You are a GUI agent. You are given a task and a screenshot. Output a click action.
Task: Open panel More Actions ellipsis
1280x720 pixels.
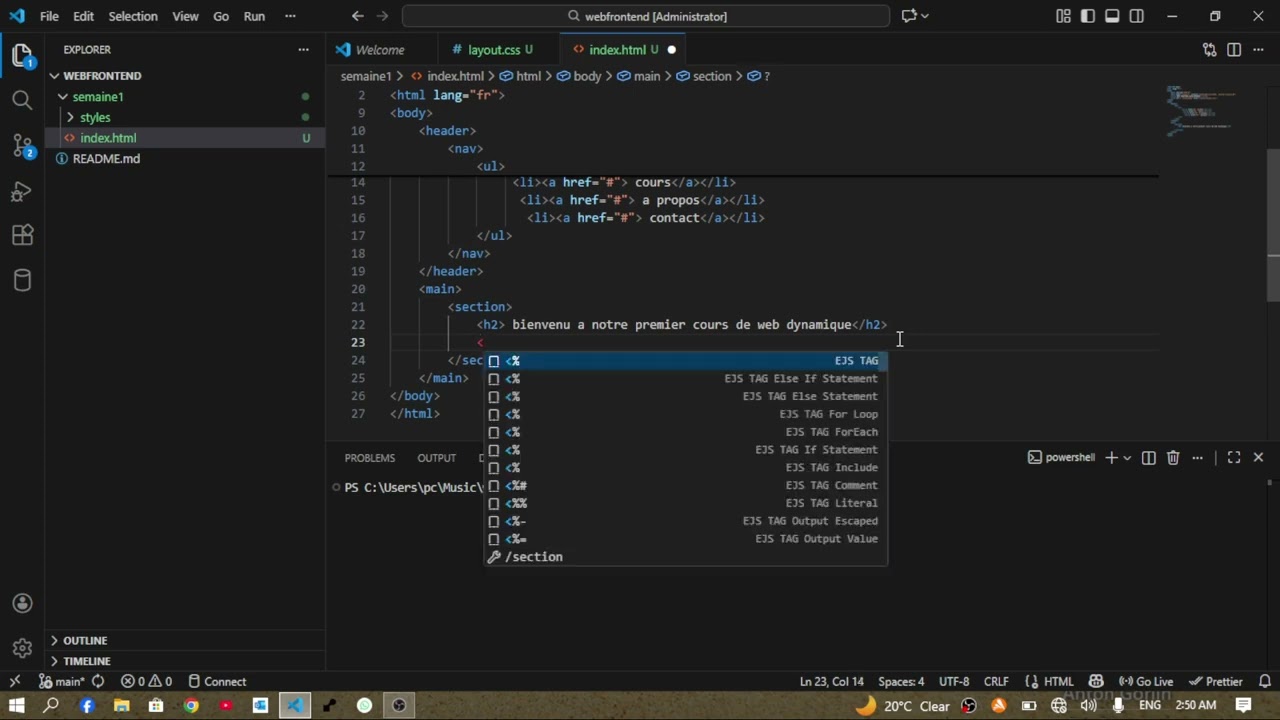tap(1197, 457)
